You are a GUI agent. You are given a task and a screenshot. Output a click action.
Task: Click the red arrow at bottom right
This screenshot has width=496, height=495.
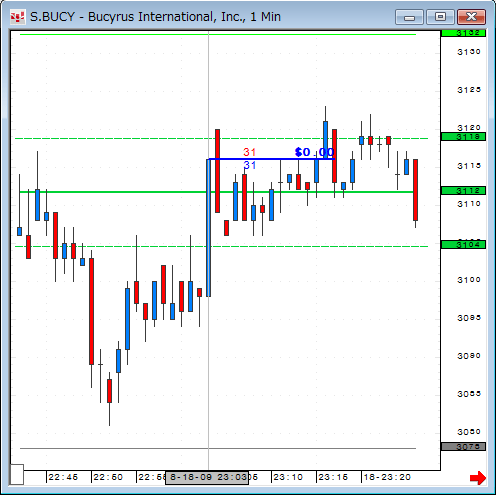tap(477, 478)
